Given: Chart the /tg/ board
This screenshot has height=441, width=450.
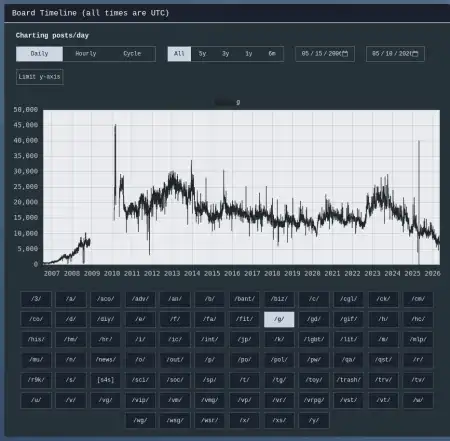Looking at the screenshot, I should (279, 380).
